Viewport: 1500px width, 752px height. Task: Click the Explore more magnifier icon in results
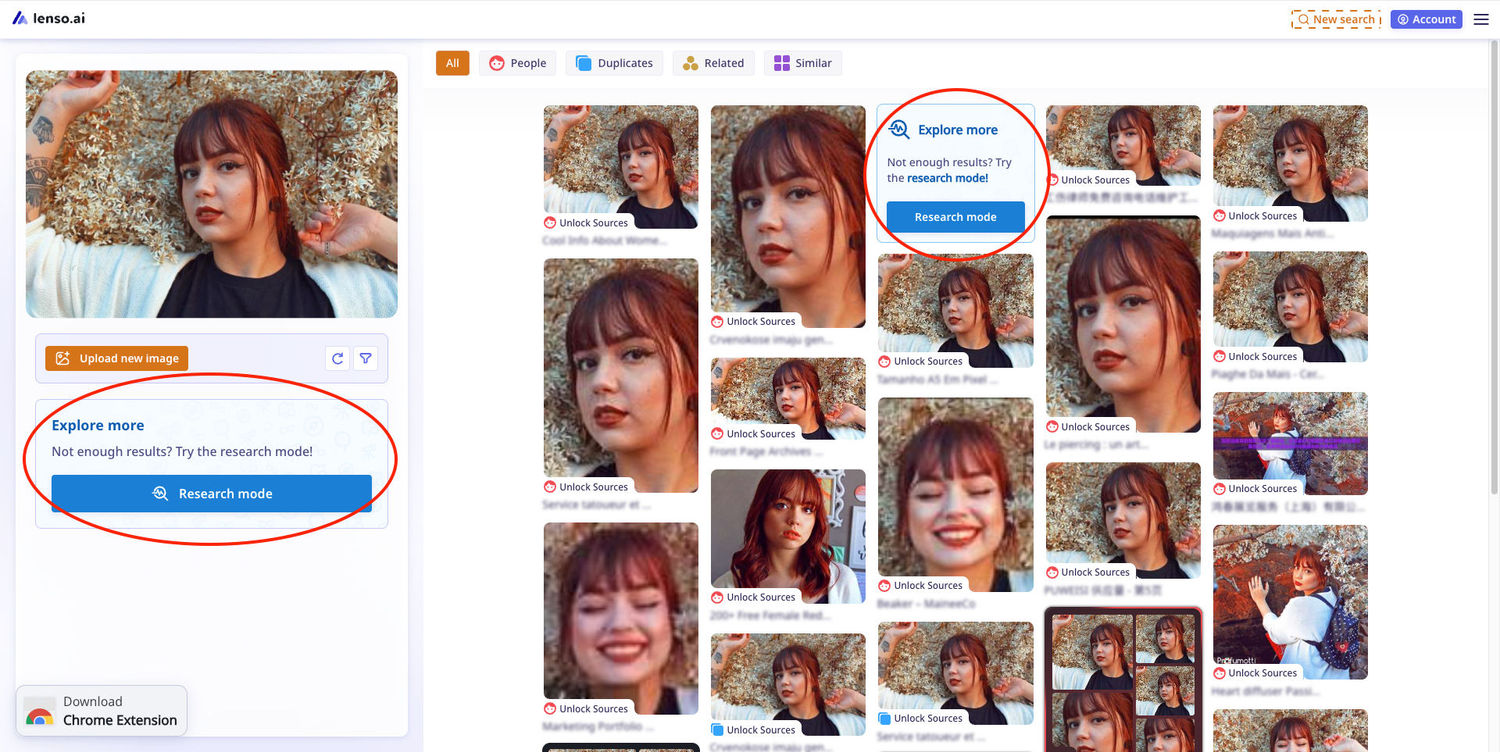(x=899, y=129)
